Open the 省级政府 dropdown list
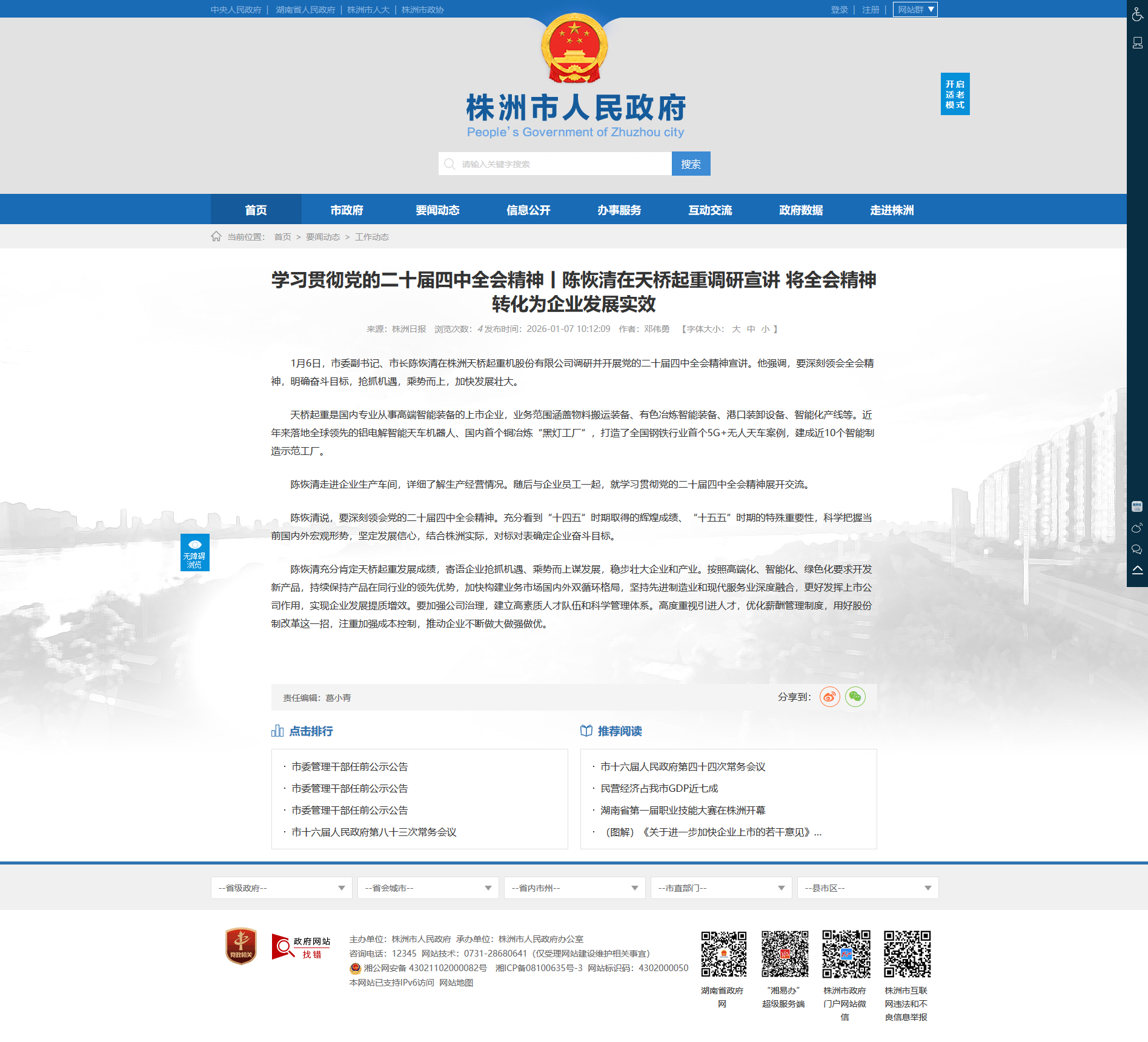Viewport: 1148px width, 1042px height. click(281, 888)
